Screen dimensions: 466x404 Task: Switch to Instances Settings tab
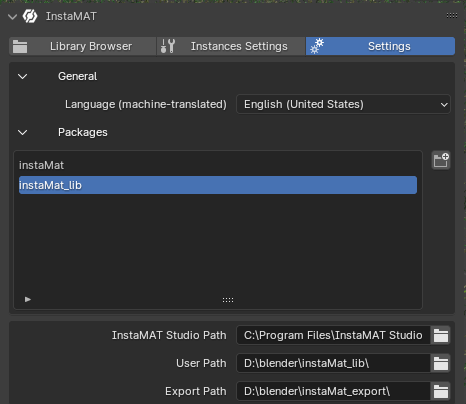pos(231,46)
